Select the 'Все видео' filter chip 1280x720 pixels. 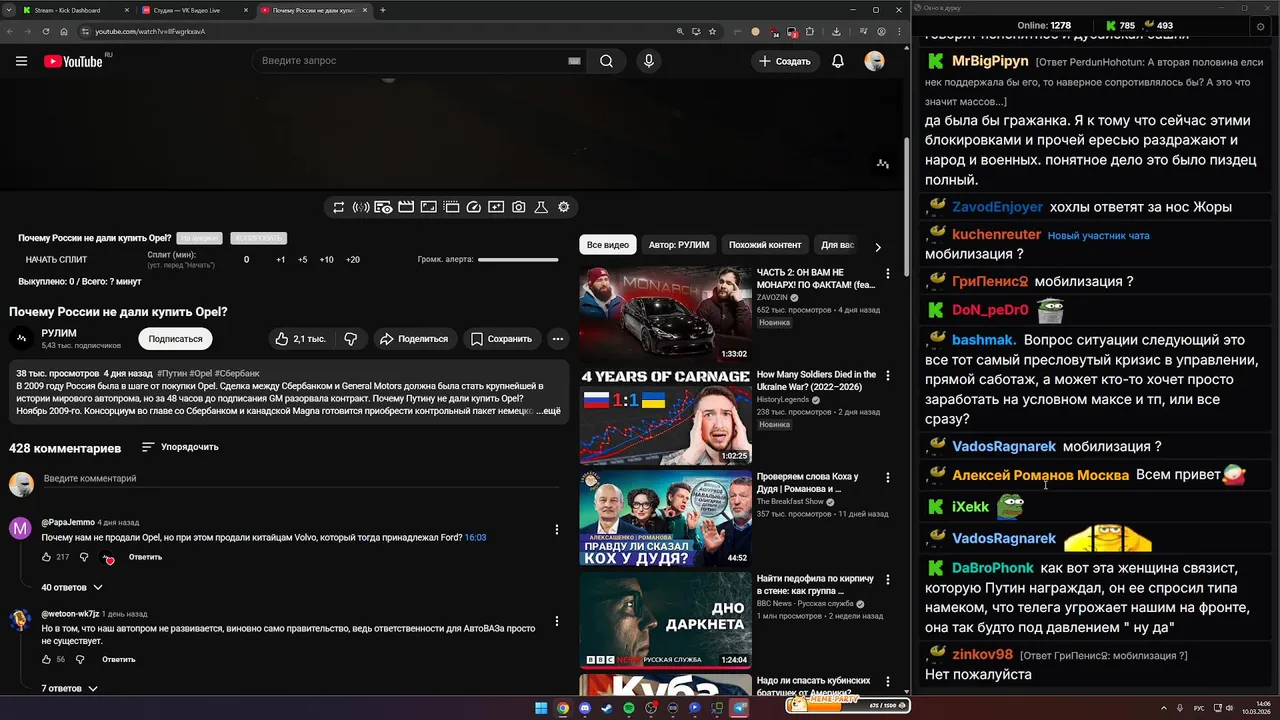click(x=608, y=245)
